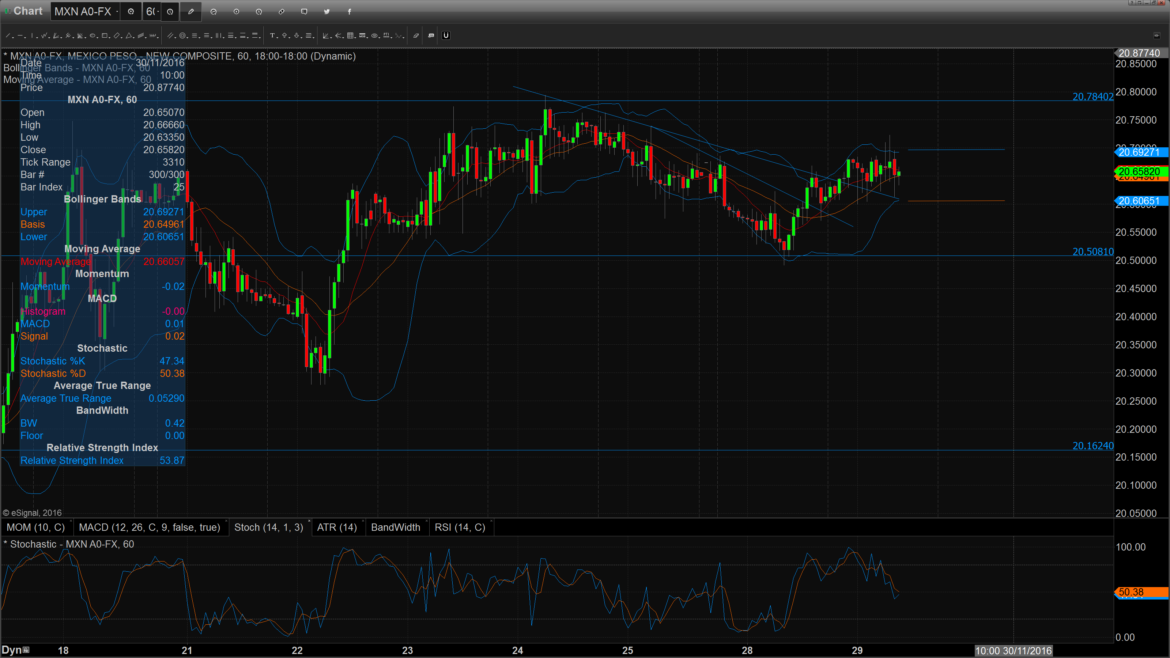Click the interval clock icon beside 60

(170, 11)
